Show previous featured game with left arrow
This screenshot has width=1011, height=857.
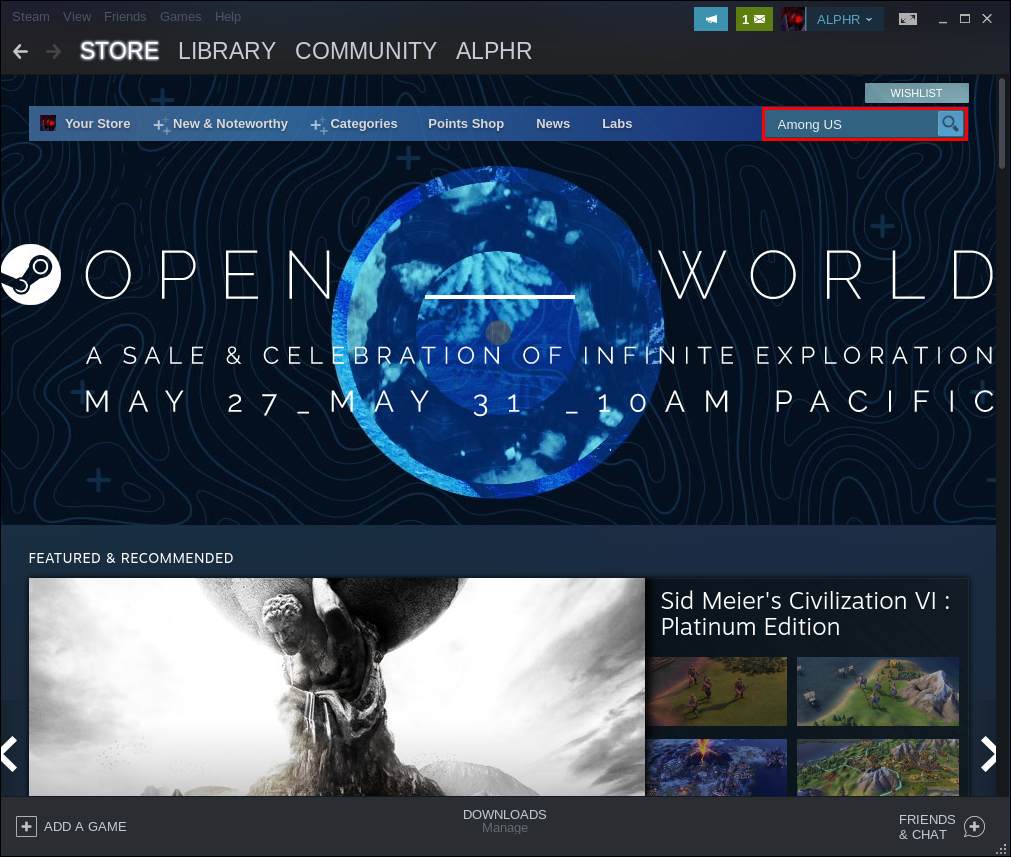[10, 753]
